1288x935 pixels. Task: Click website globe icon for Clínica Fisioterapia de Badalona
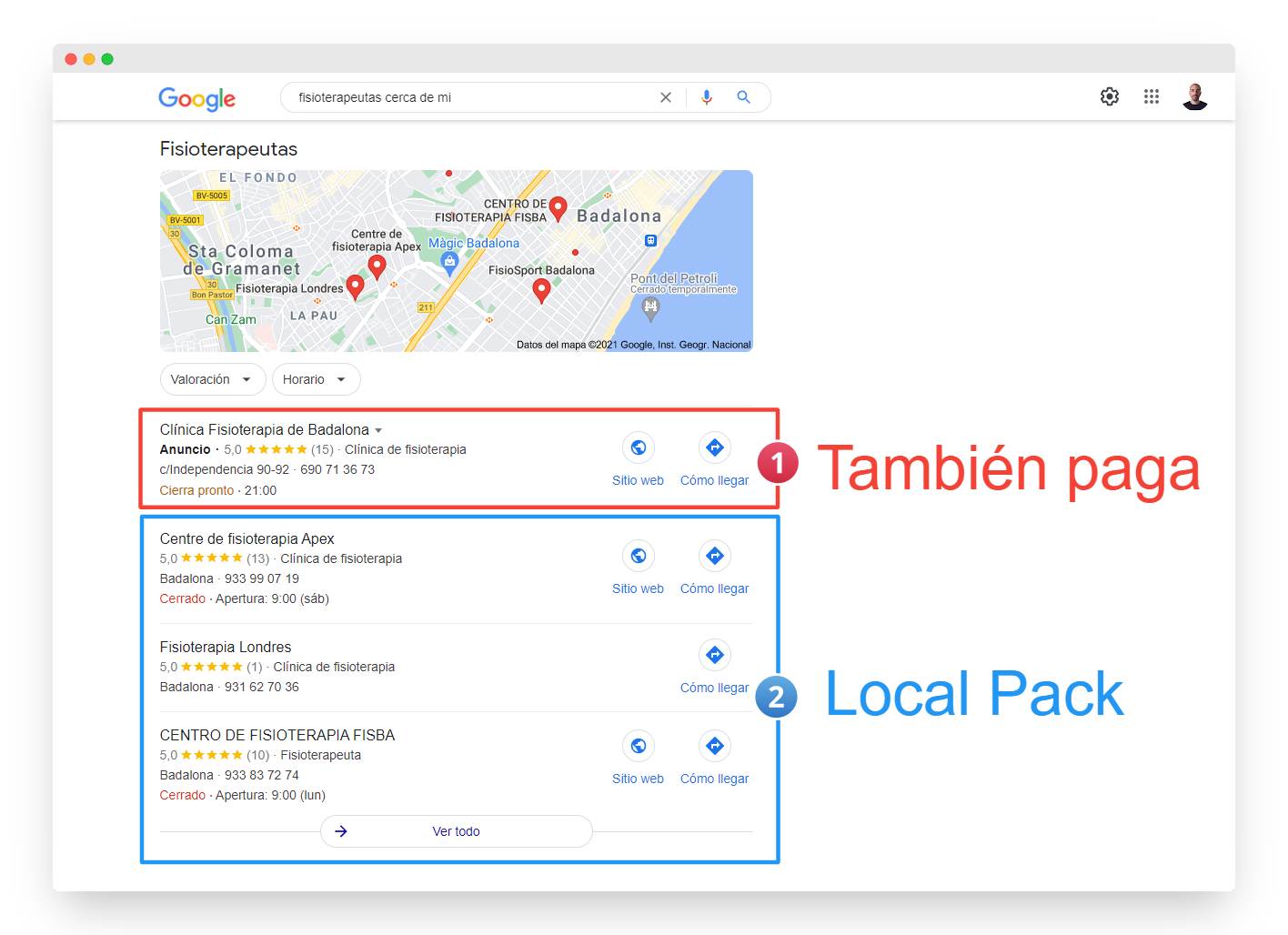[x=639, y=447]
